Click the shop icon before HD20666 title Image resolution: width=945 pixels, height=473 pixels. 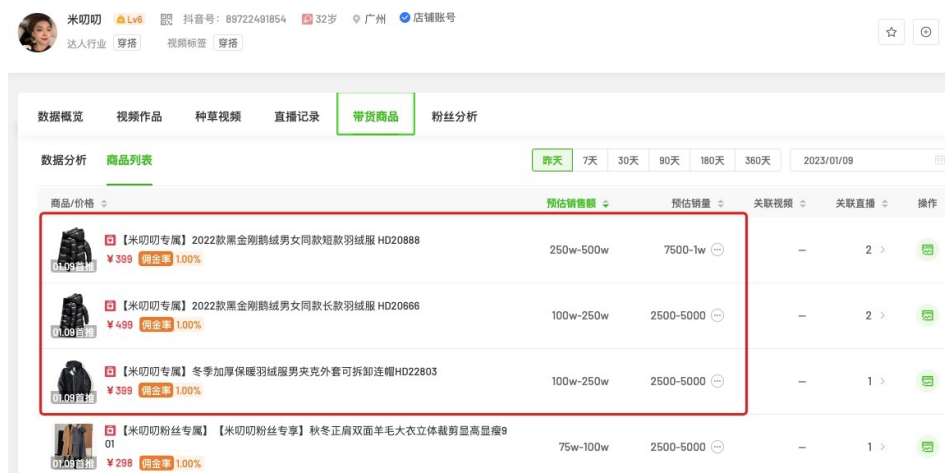[x=110, y=306]
